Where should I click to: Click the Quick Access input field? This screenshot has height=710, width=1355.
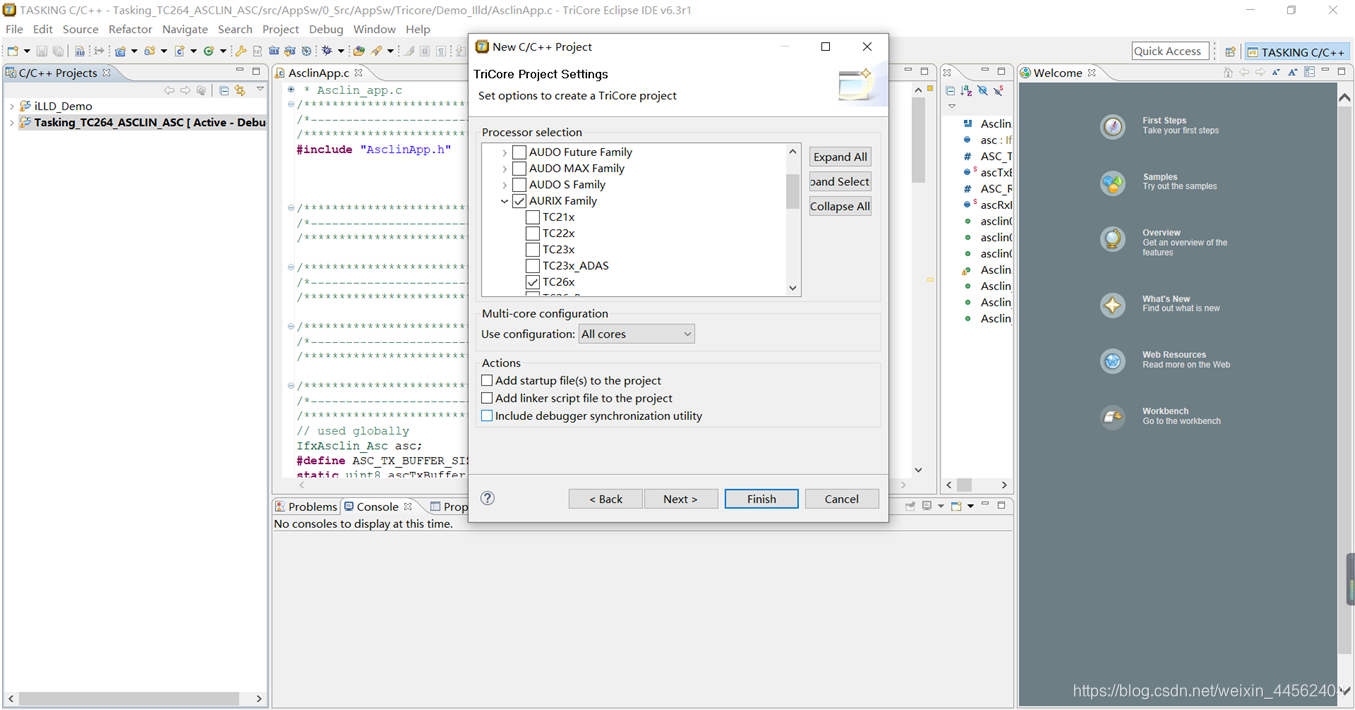coord(1170,51)
